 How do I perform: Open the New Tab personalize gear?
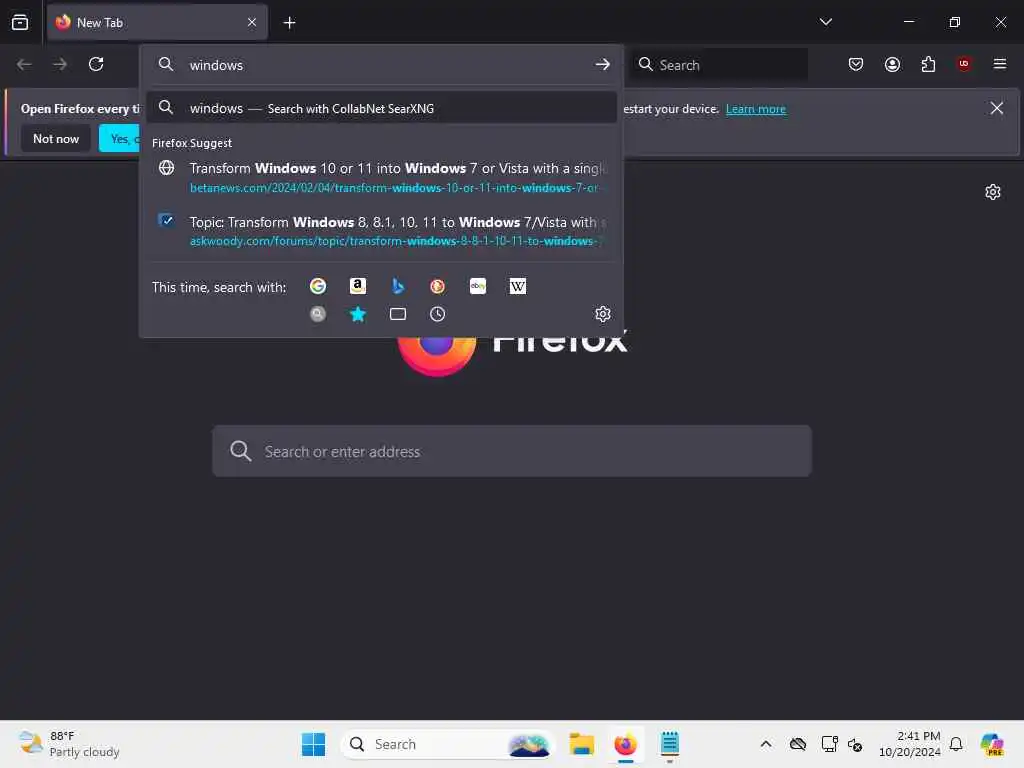(x=993, y=192)
